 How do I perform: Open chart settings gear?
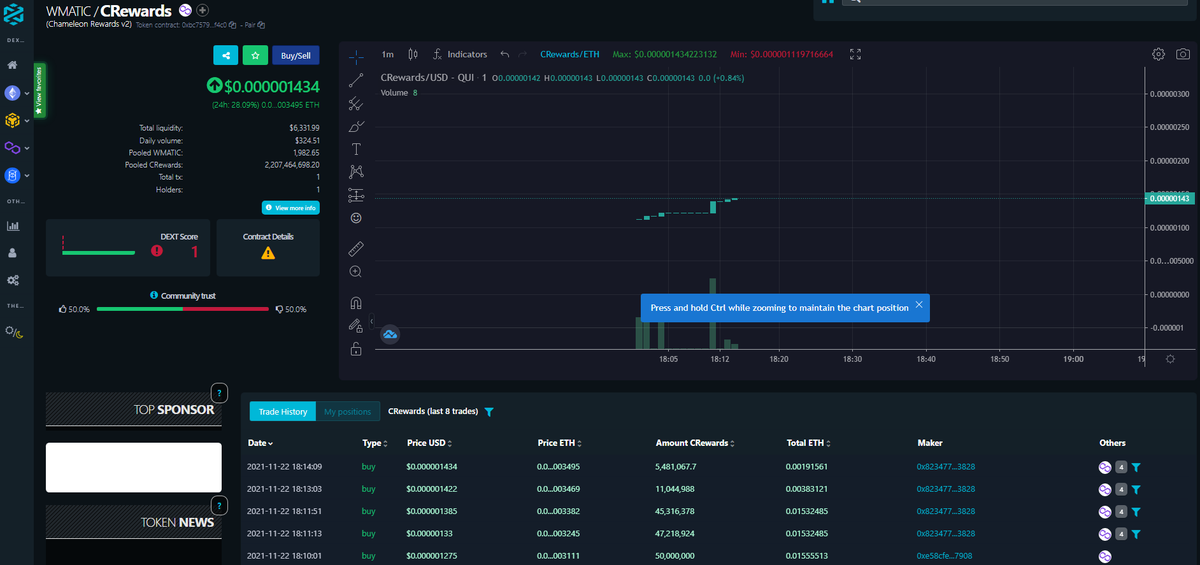click(x=1159, y=54)
